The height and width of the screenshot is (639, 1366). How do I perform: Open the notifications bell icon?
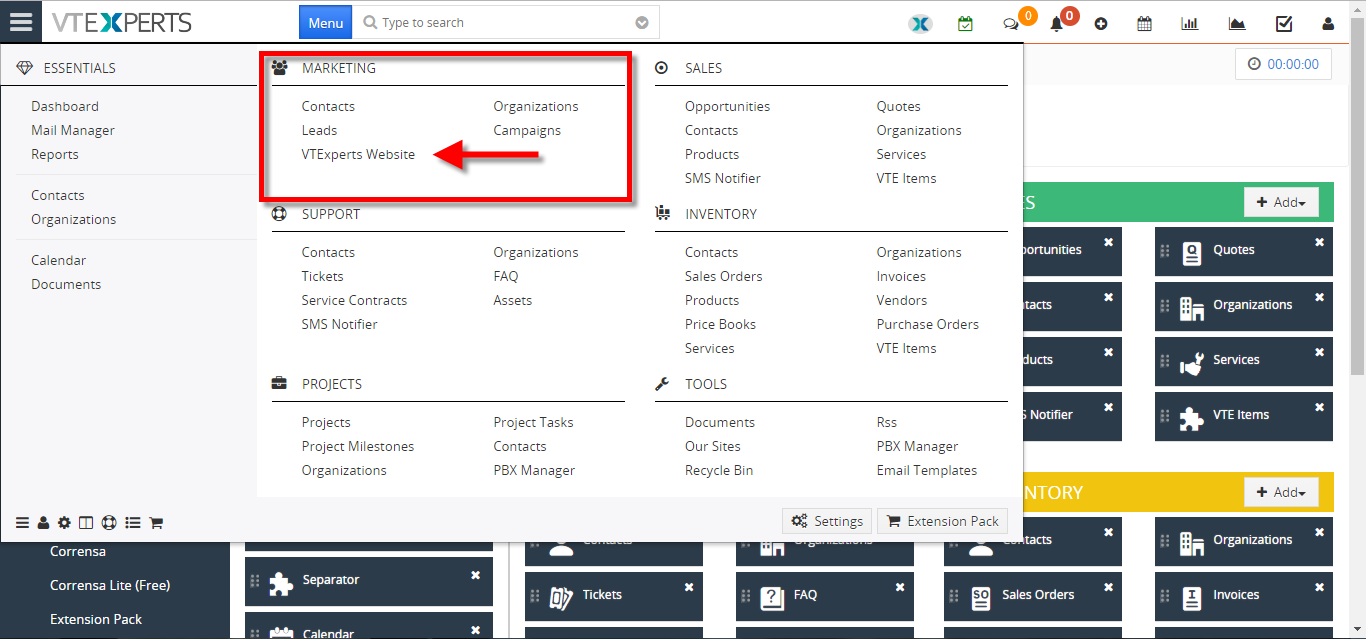pyautogui.click(x=1057, y=24)
